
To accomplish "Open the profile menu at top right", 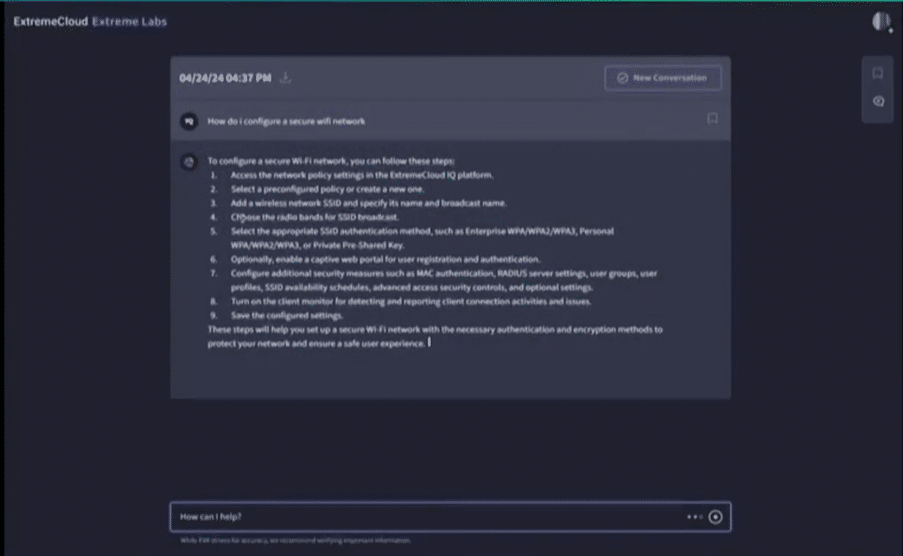I will [x=881, y=21].
